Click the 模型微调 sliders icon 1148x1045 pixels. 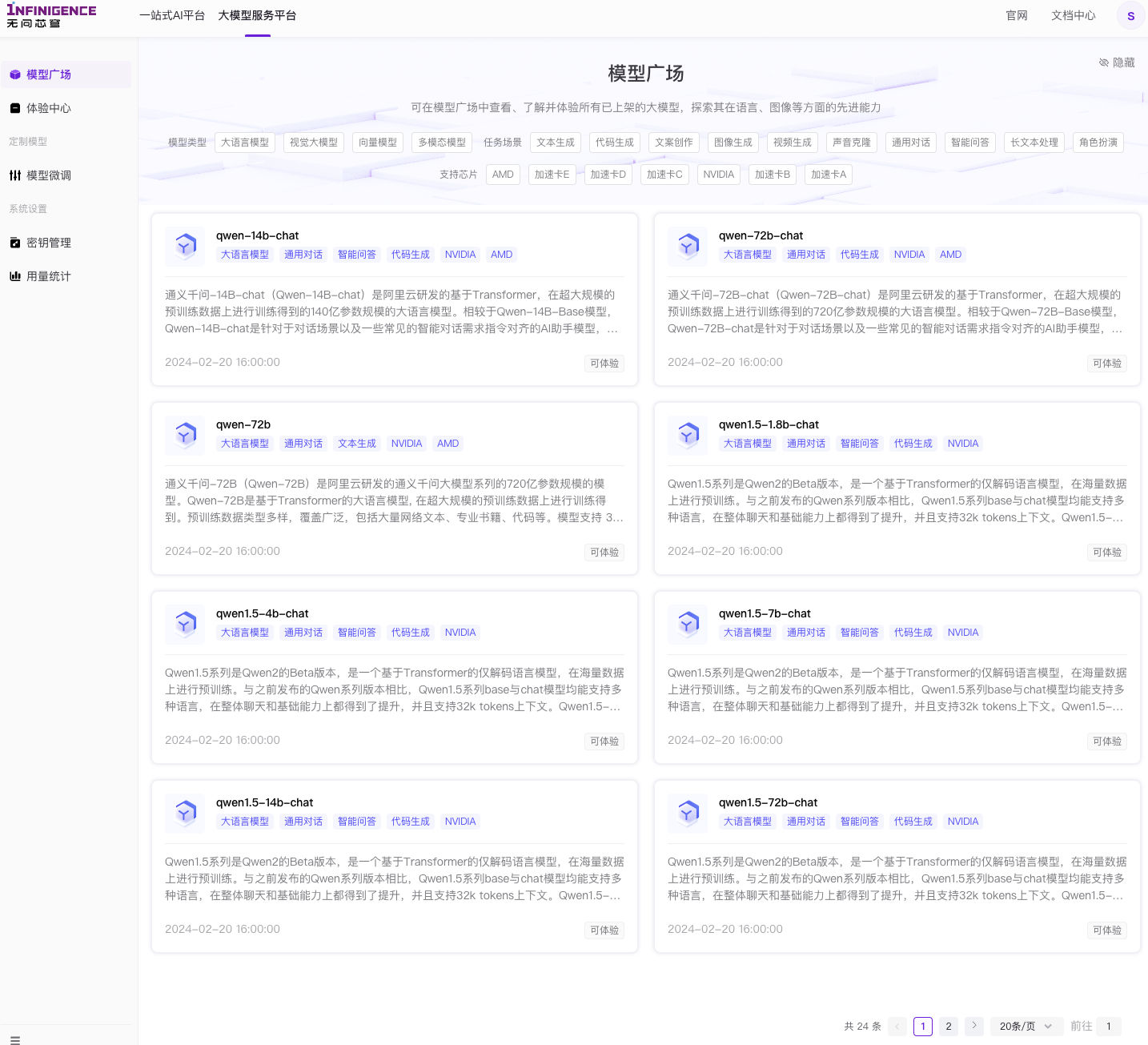point(15,175)
